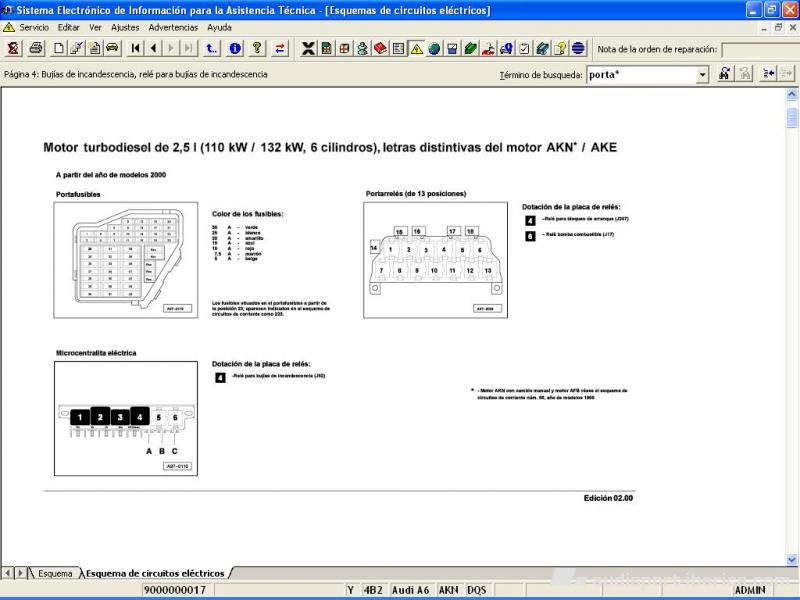This screenshot has width=800, height=600.
Task: Click the Color de los fusibles label
Action: point(247,214)
